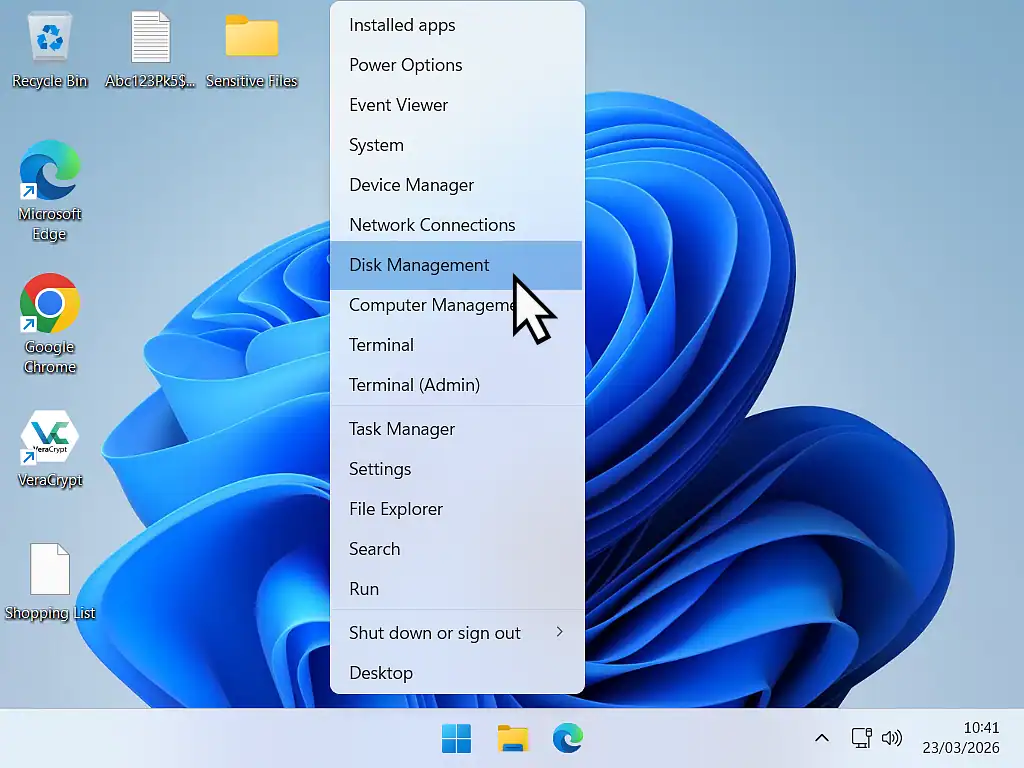Launch Task Manager from the menu
Screen dimensions: 1024x768
pyautogui.click(x=402, y=429)
